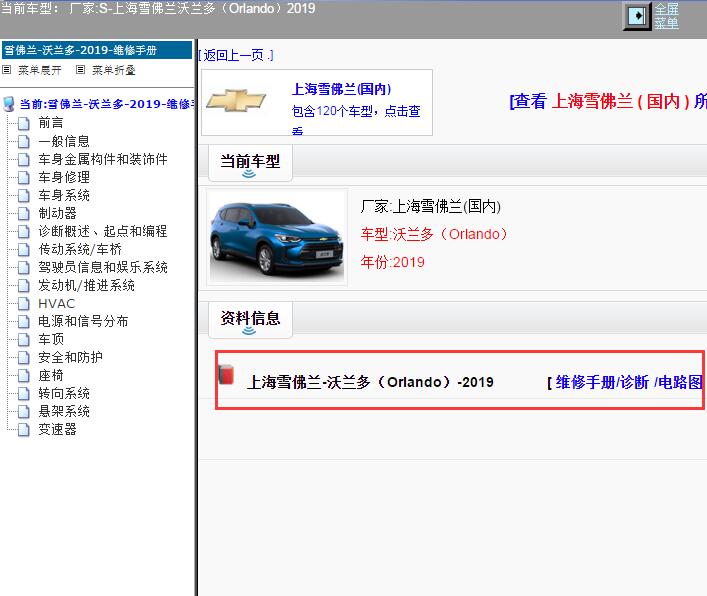Click the 雪佛兰-沃兰多-2019-维修手册 sidebar header
Image resolution: width=707 pixels, height=596 pixels.
click(97, 50)
